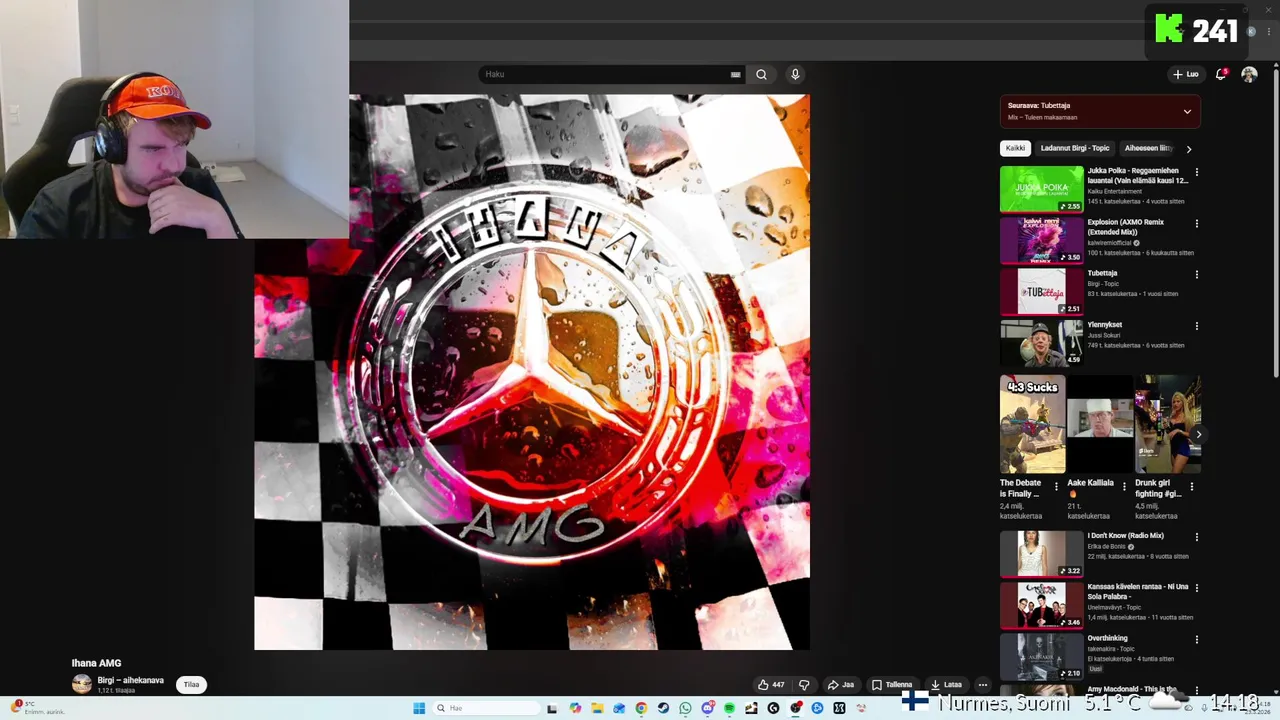Open options for The Debate is Finally short
Screen dimensions: 1280x720
pyautogui.click(x=1056, y=487)
